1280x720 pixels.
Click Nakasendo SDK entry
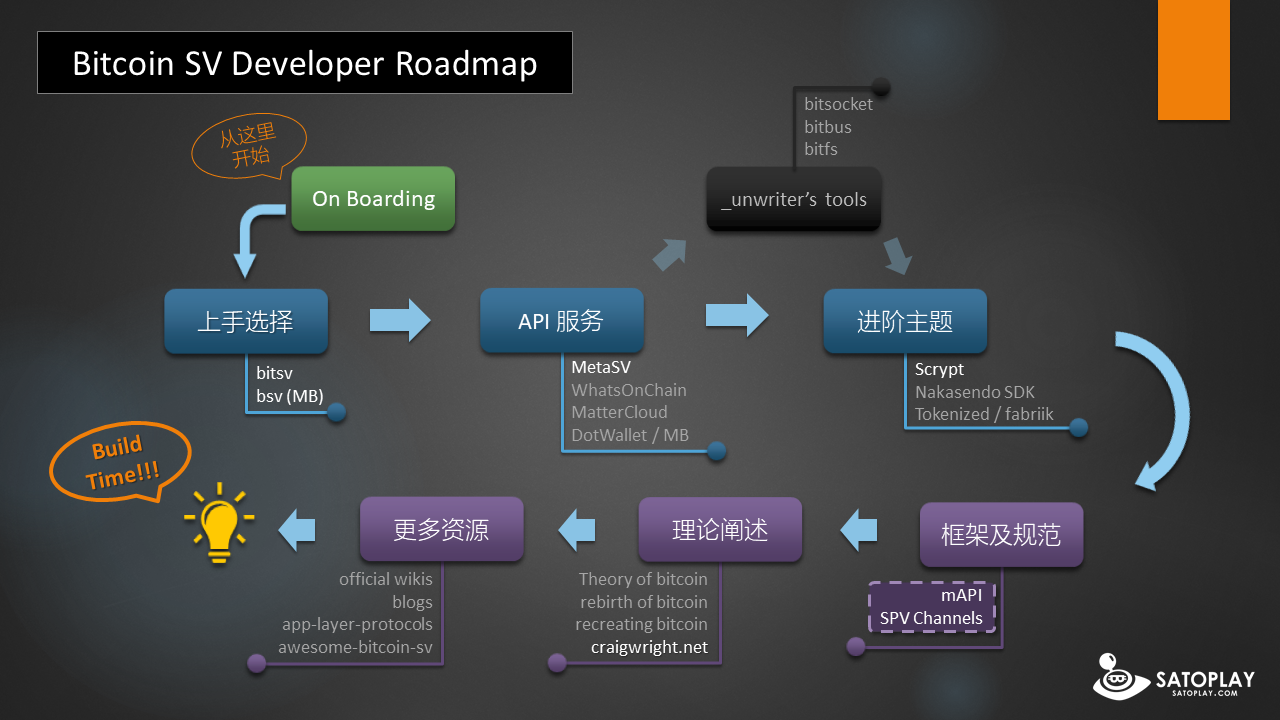975,392
